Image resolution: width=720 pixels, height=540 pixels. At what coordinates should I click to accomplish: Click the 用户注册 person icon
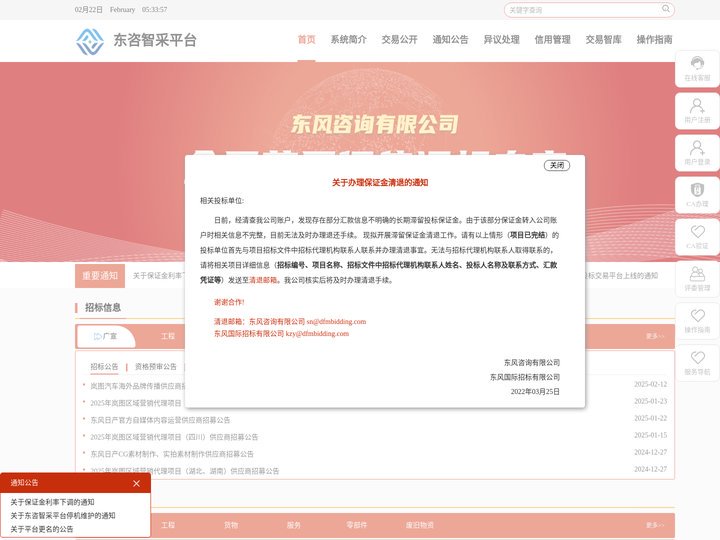(x=697, y=106)
